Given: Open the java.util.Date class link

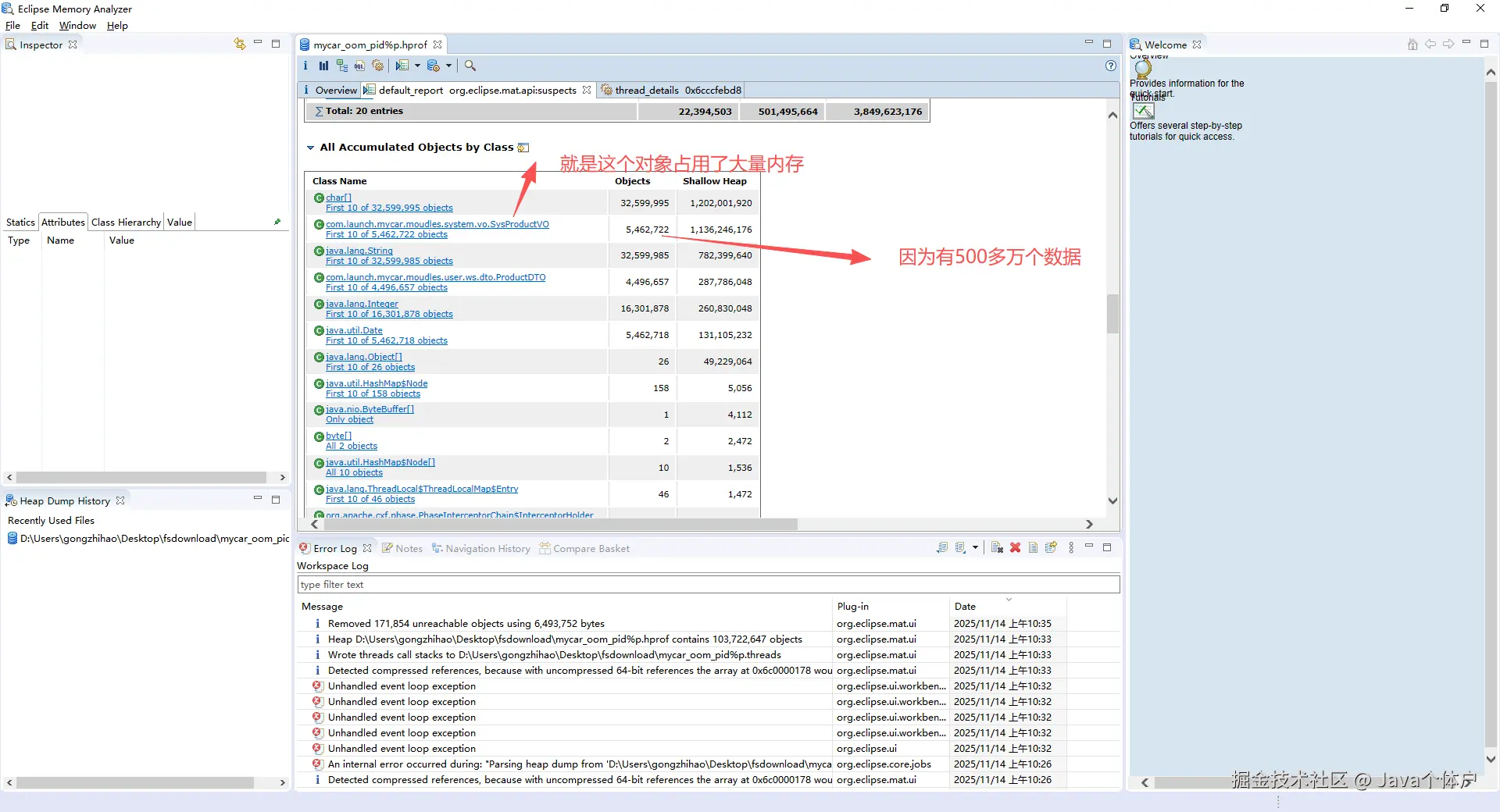Looking at the screenshot, I should pos(354,330).
